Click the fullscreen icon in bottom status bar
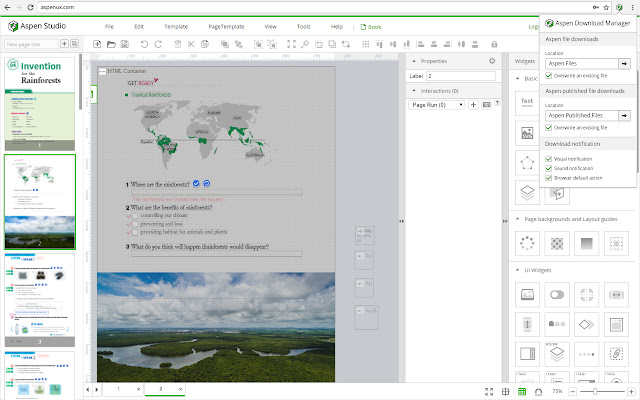Screen dimensions: 640x400 pos(489,391)
